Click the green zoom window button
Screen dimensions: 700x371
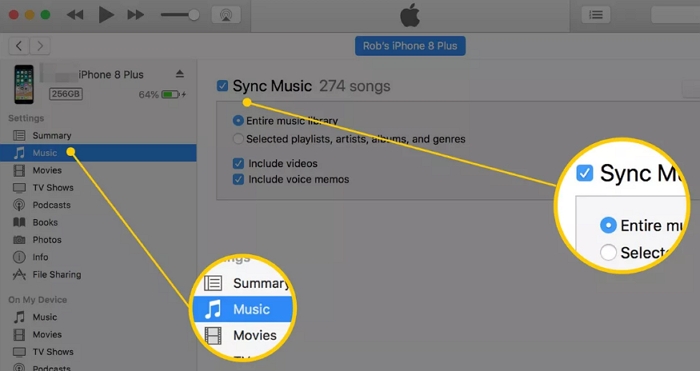(46, 15)
